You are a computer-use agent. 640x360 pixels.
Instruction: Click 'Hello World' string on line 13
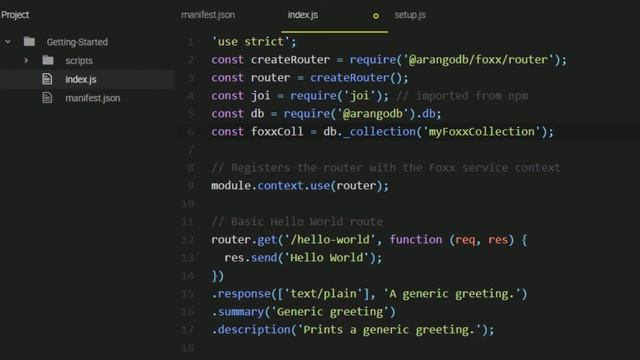(x=327, y=257)
